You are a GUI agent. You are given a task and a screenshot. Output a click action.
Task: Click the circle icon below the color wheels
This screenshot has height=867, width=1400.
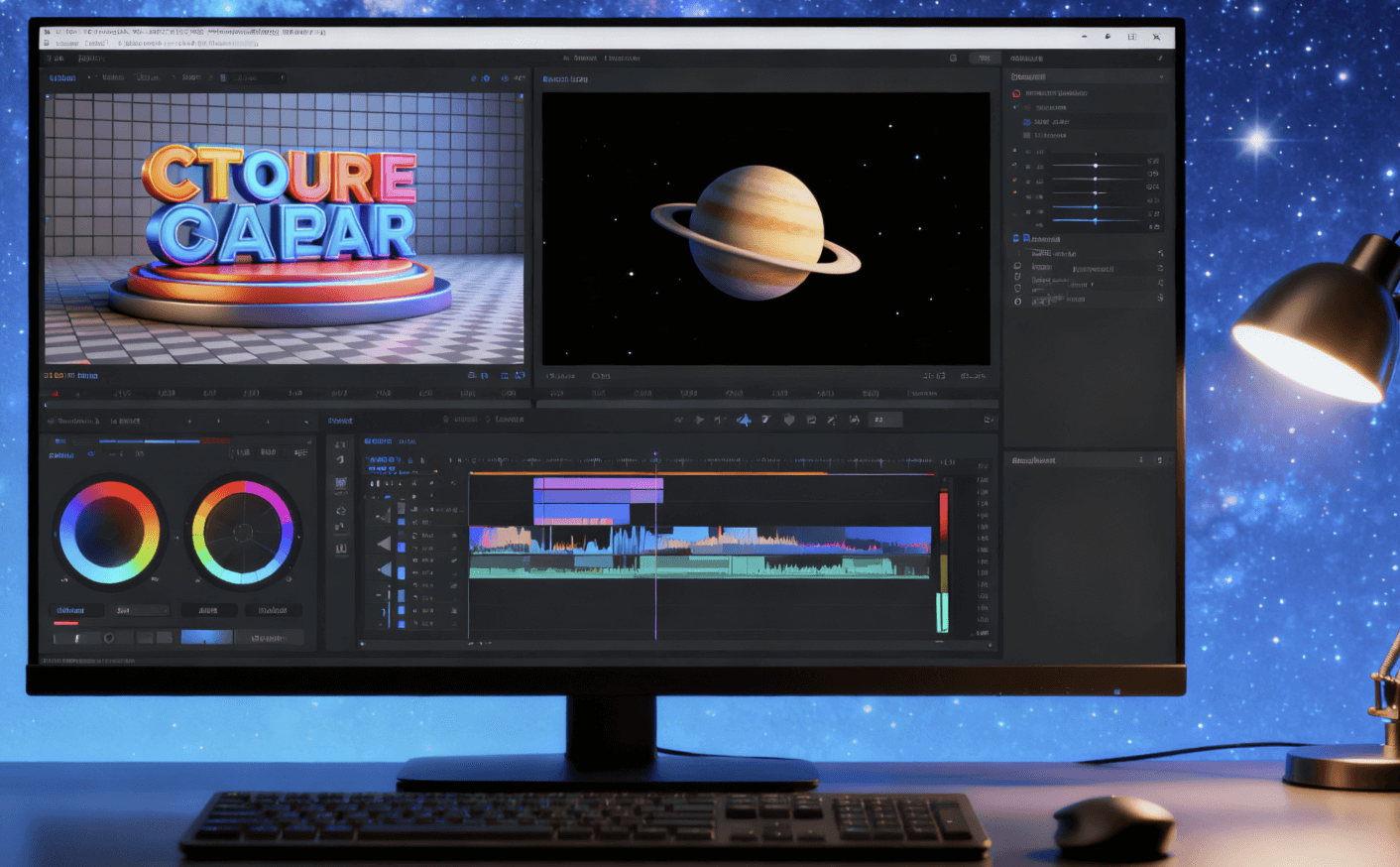click(109, 637)
